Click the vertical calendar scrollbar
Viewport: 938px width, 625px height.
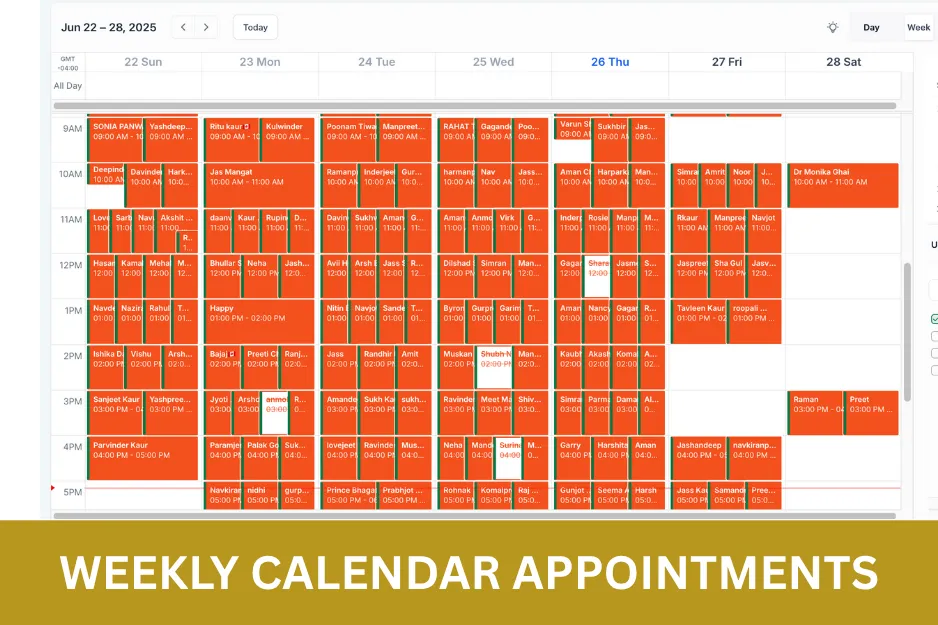[907, 332]
